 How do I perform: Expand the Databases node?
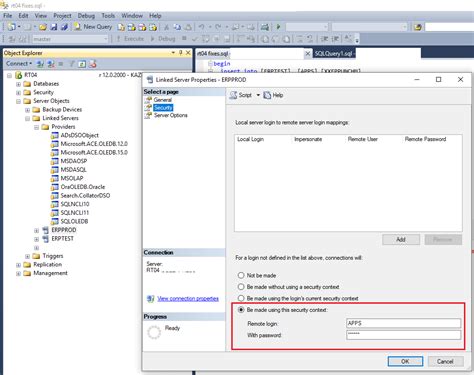point(19,84)
